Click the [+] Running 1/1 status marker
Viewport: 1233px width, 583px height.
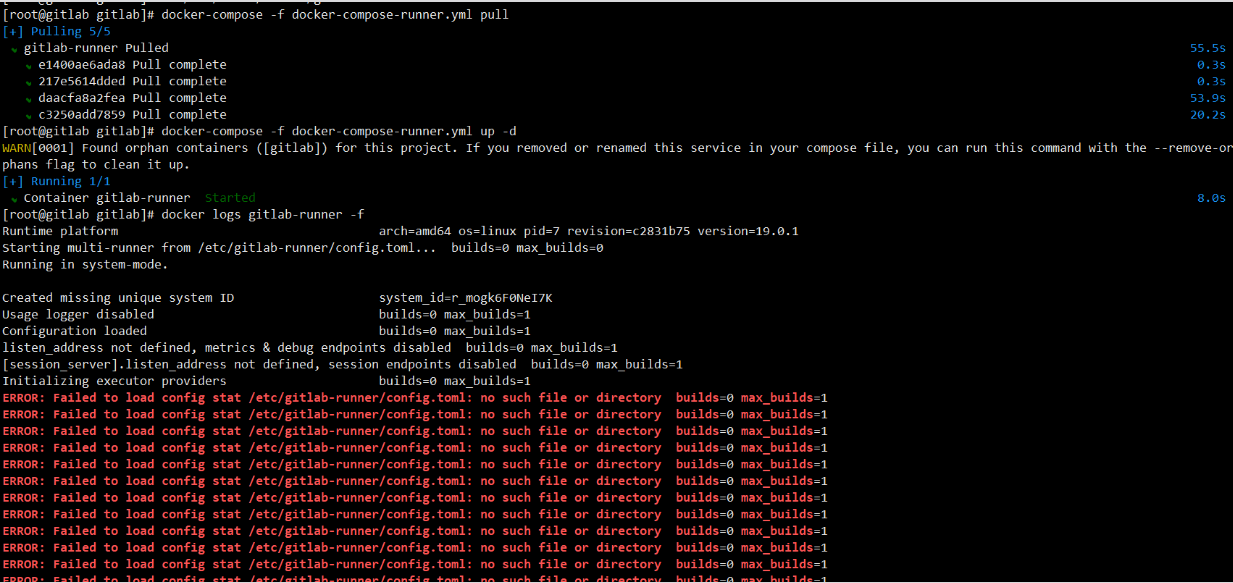click(x=56, y=181)
